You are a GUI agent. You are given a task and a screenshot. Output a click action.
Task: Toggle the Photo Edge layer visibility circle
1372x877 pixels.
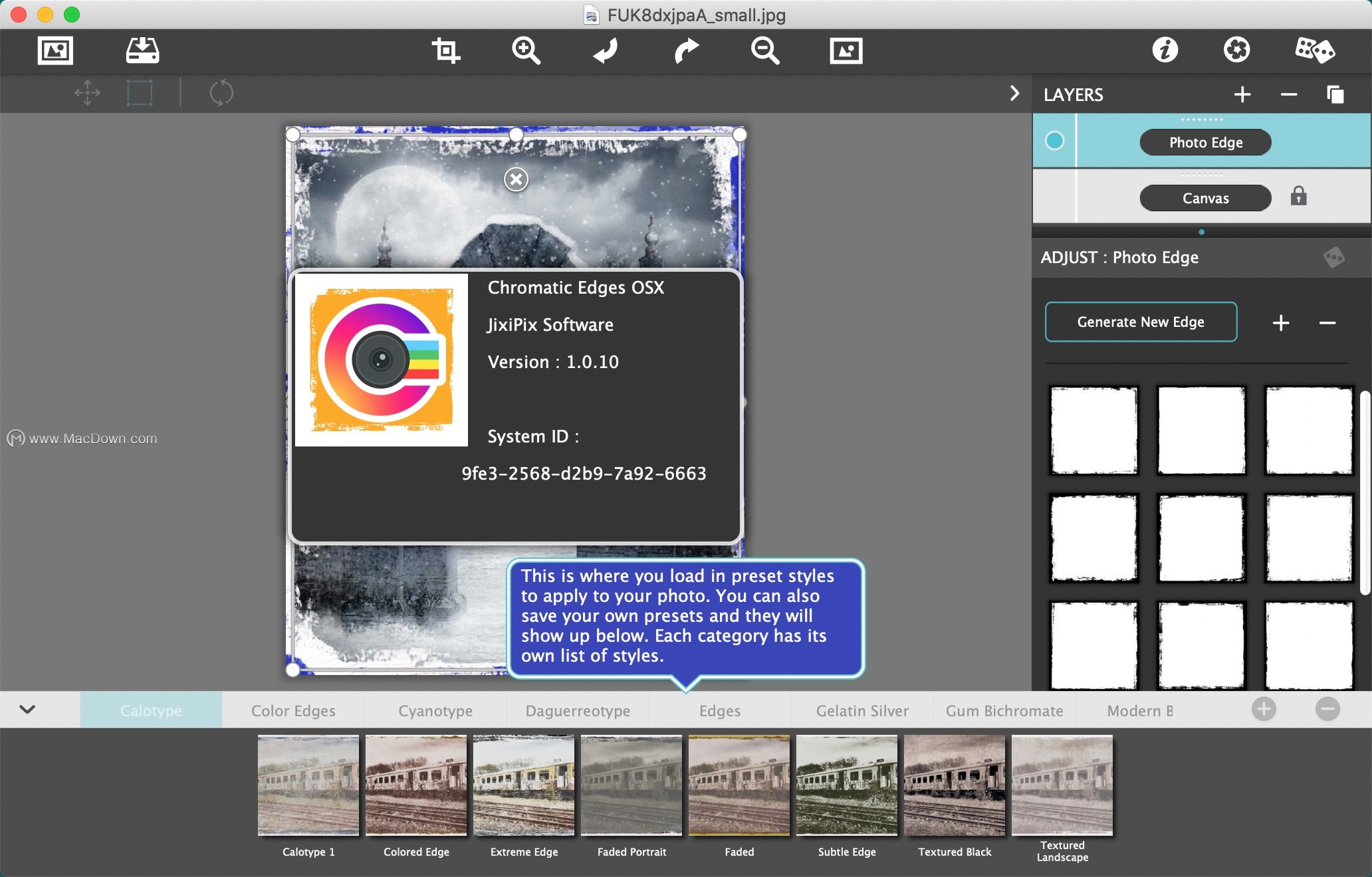tap(1054, 141)
